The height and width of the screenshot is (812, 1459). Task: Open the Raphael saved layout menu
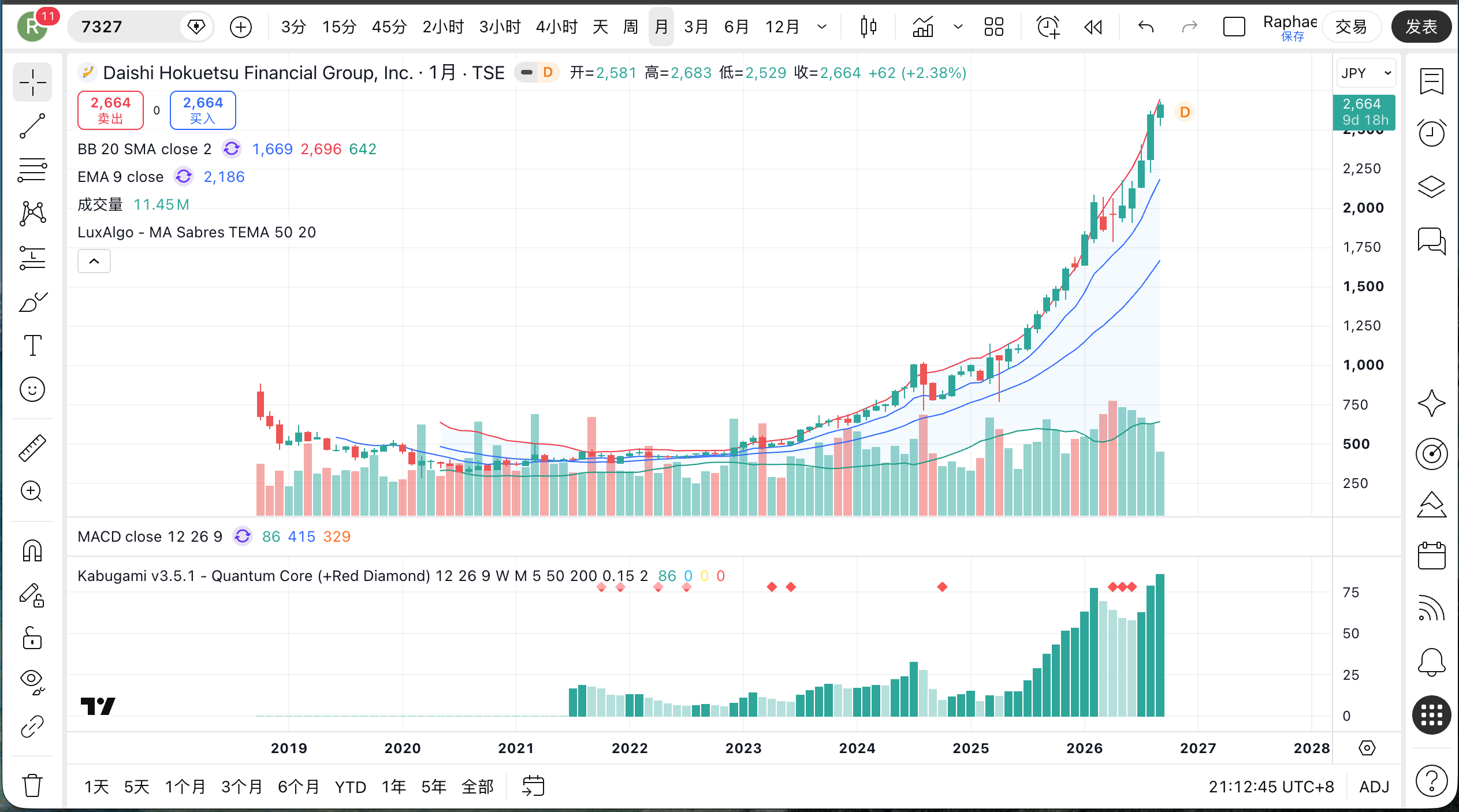pos(1290,27)
